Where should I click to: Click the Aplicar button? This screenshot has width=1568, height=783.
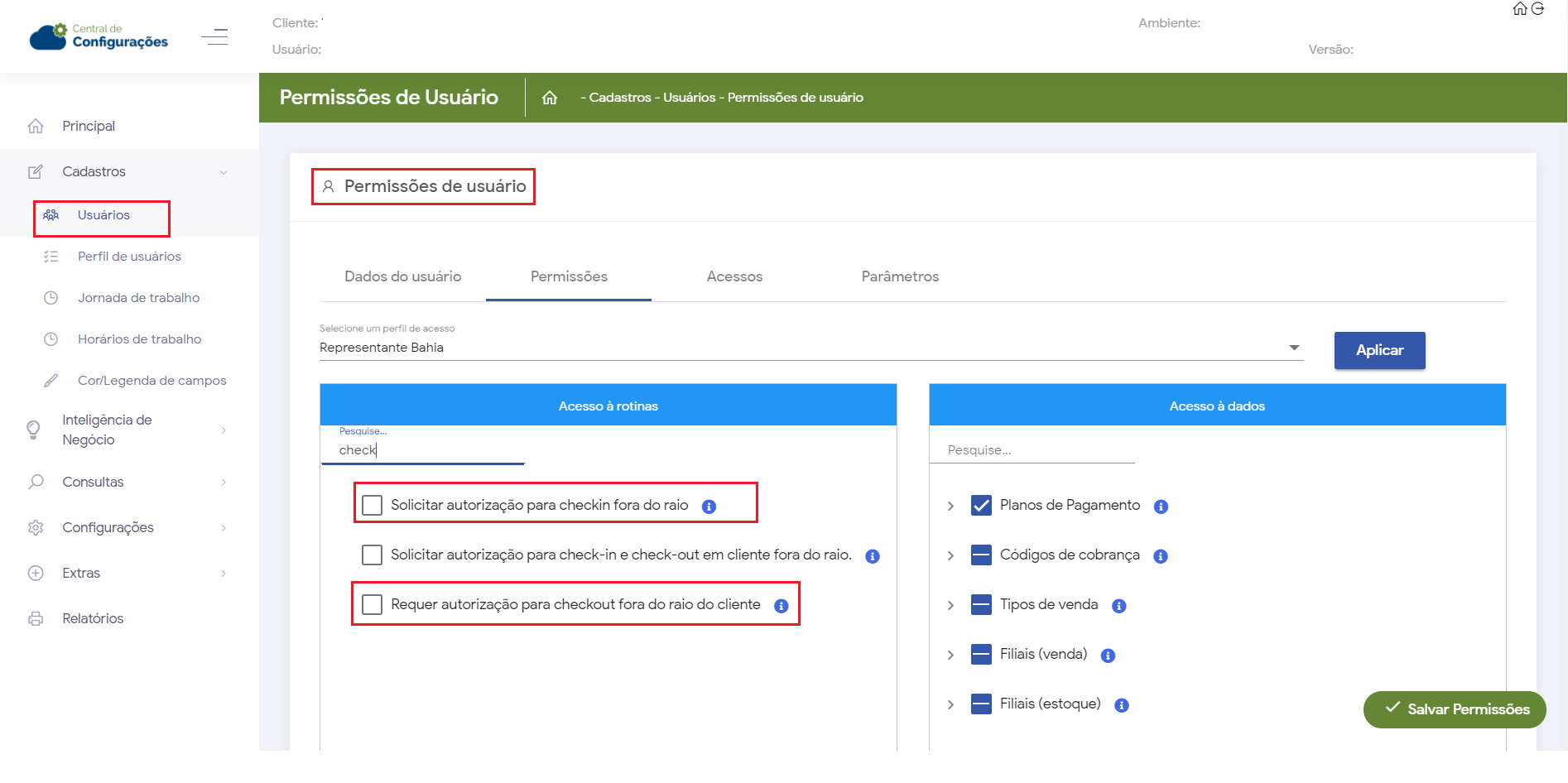coord(1379,350)
